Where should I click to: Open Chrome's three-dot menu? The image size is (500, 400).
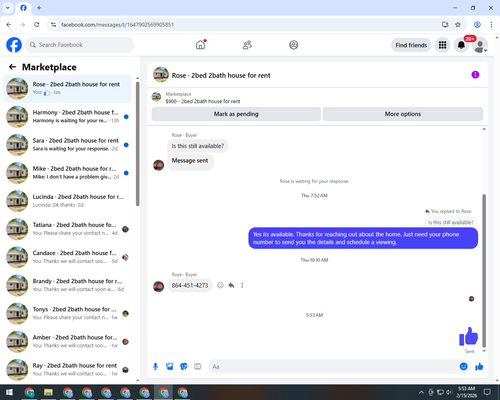491,24
